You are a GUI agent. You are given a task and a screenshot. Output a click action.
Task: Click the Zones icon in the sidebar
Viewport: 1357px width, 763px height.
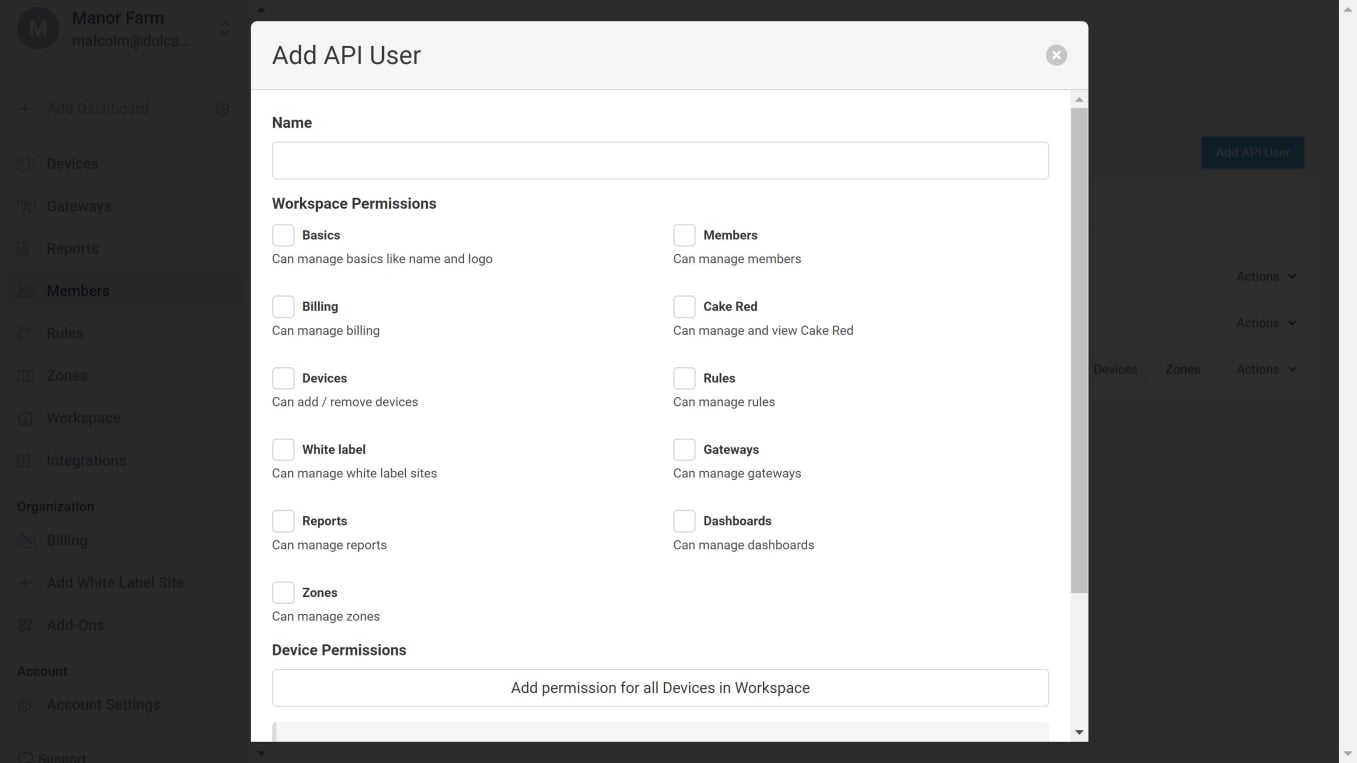25,375
